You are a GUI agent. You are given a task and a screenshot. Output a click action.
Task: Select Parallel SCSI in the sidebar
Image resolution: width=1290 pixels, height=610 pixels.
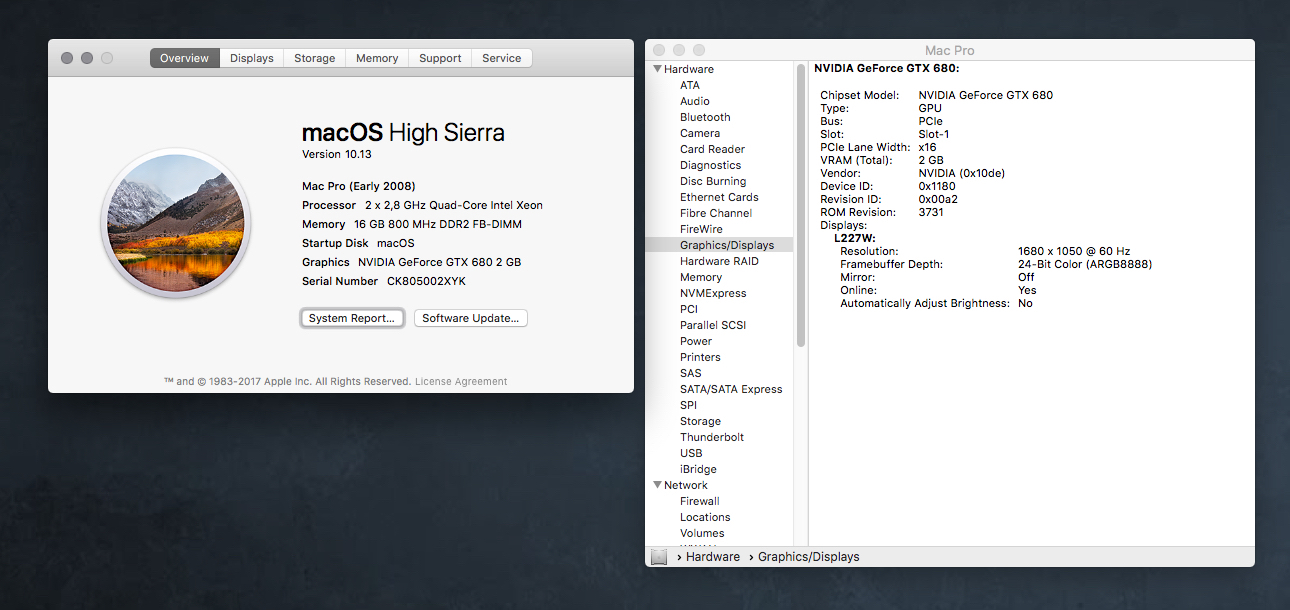(x=713, y=325)
